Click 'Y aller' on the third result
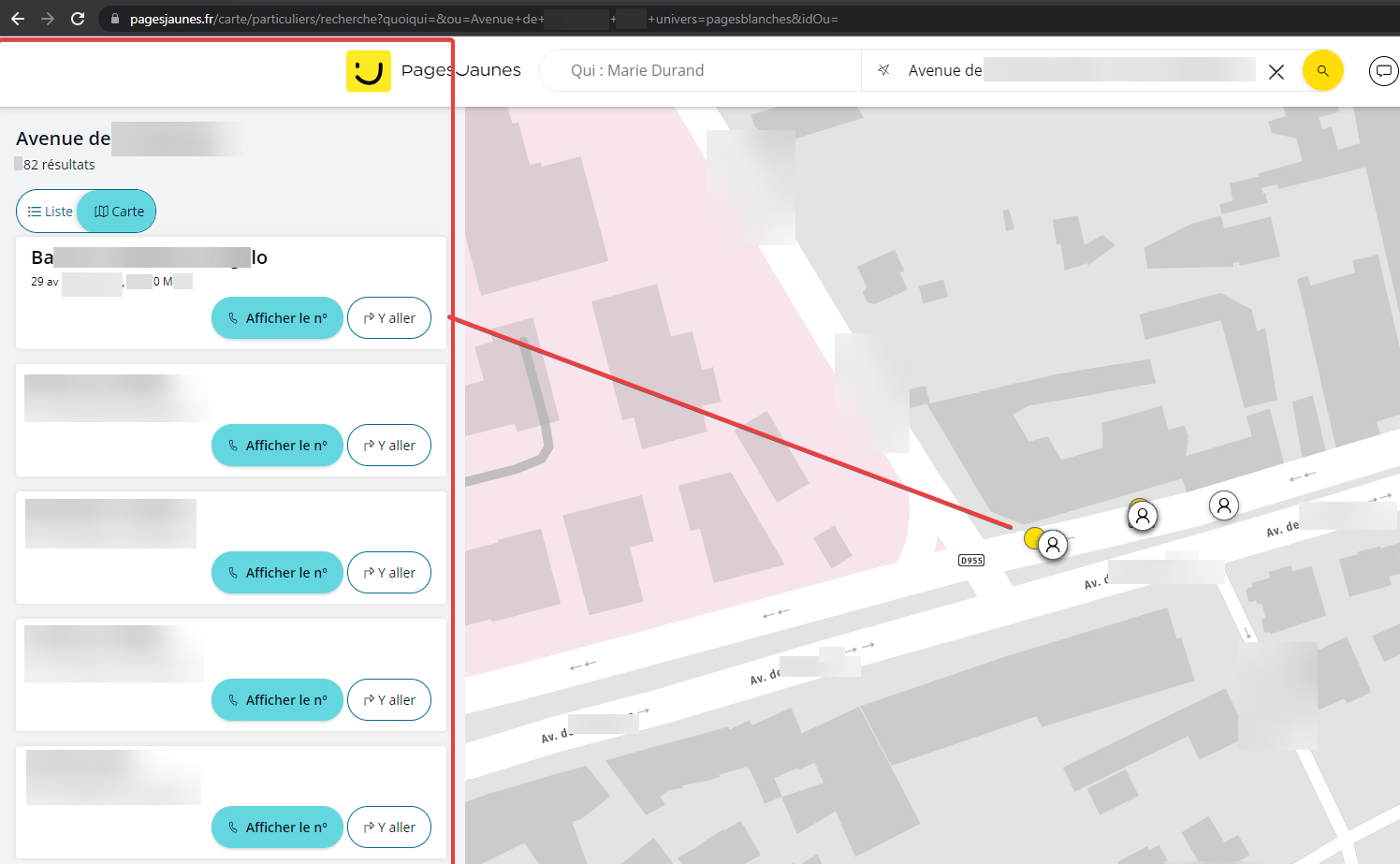The width and height of the screenshot is (1400, 864). pyautogui.click(x=389, y=573)
